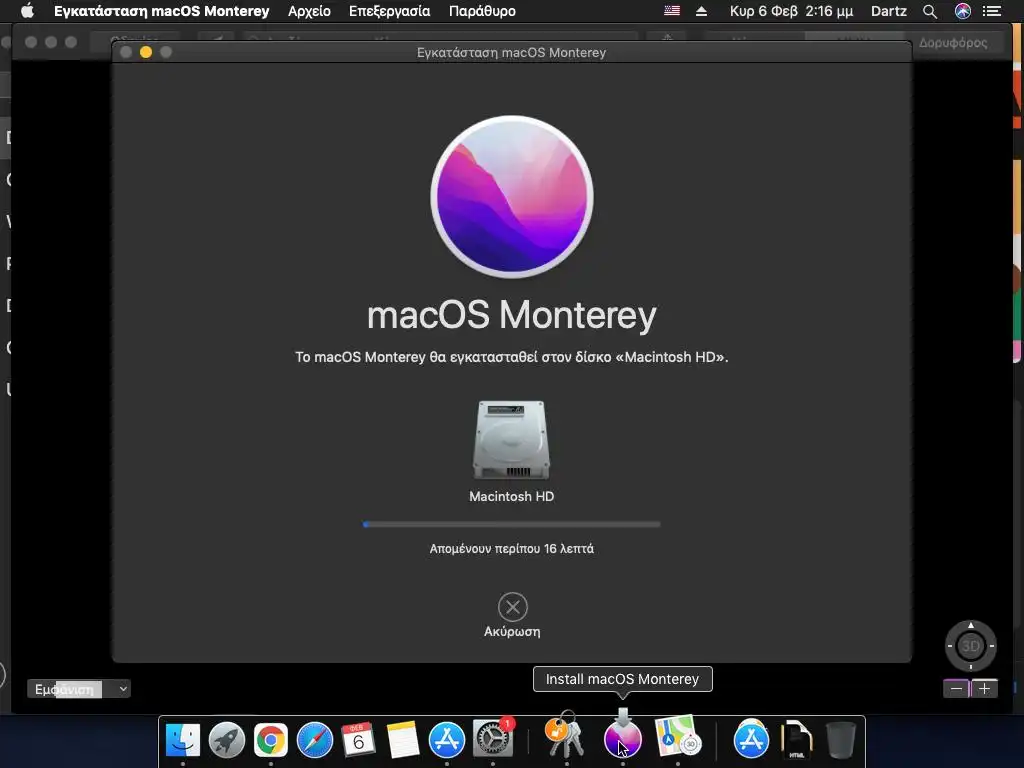Click the Ακύρωση label

point(512,632)
